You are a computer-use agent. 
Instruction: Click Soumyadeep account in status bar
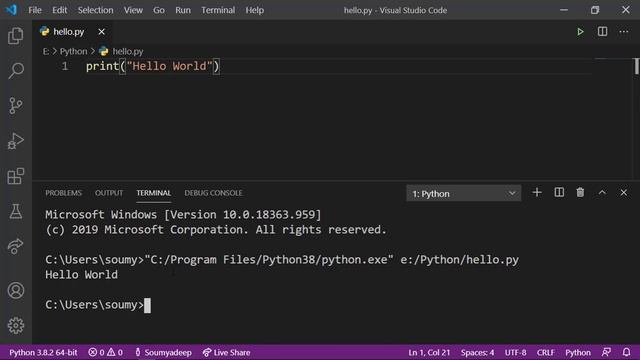163,352
